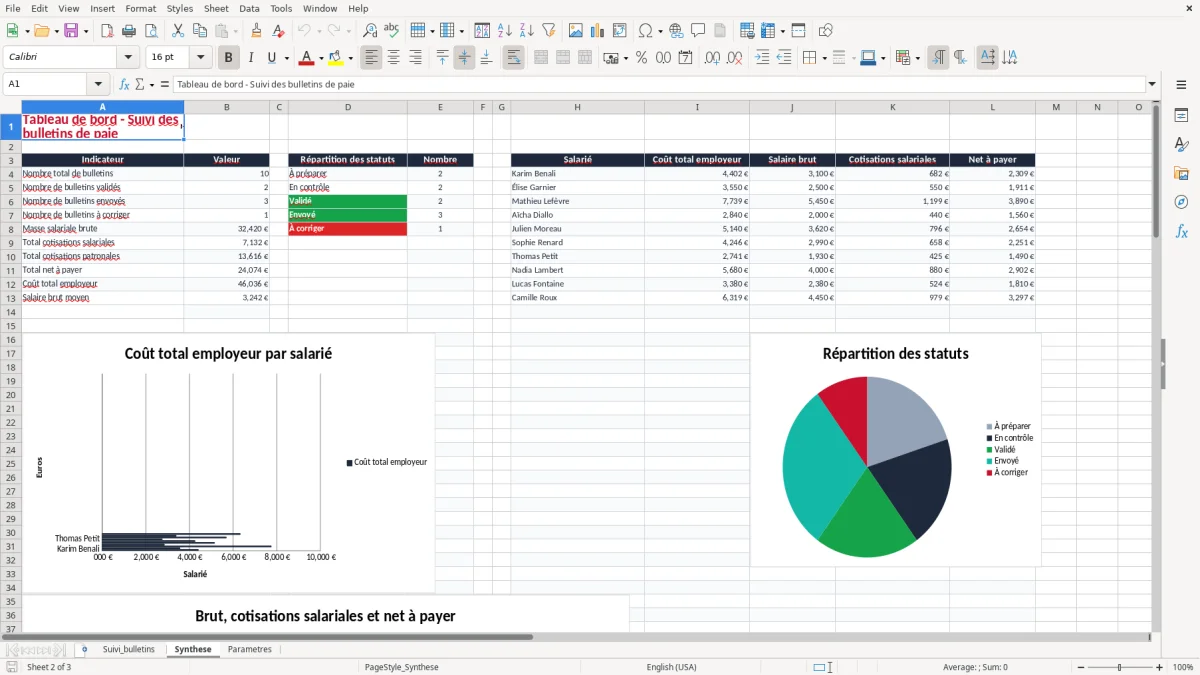
Task: Toggle Underline formatting
Action: tap(272, 58)
